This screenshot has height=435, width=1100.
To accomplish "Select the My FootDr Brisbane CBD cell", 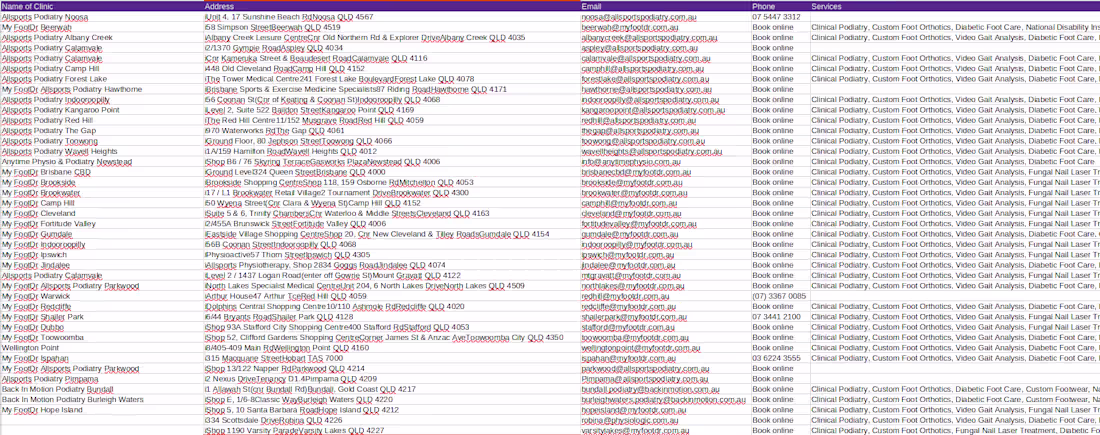I will [102, 172].
